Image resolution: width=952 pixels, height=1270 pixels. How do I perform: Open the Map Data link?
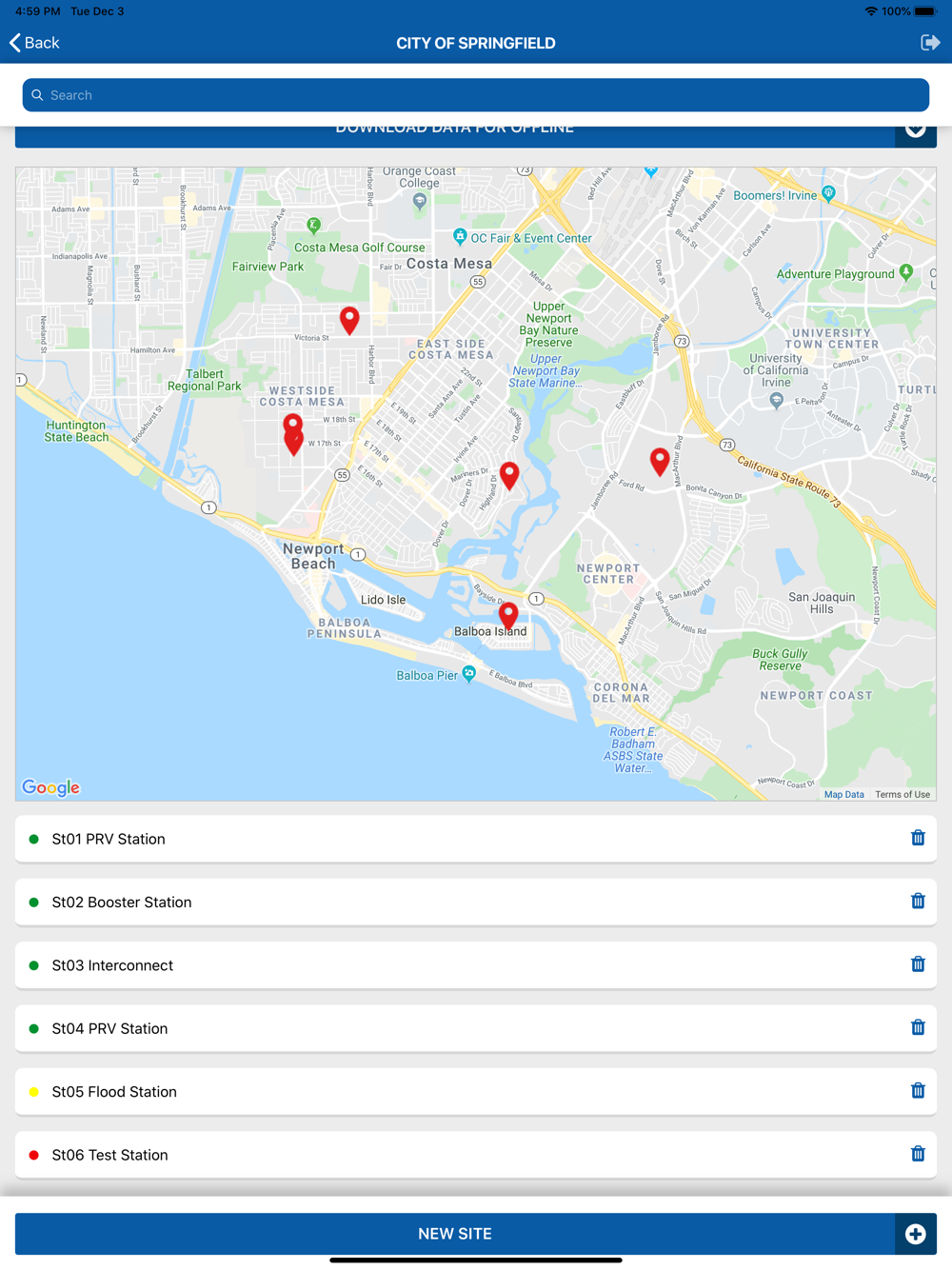(844, 794)
